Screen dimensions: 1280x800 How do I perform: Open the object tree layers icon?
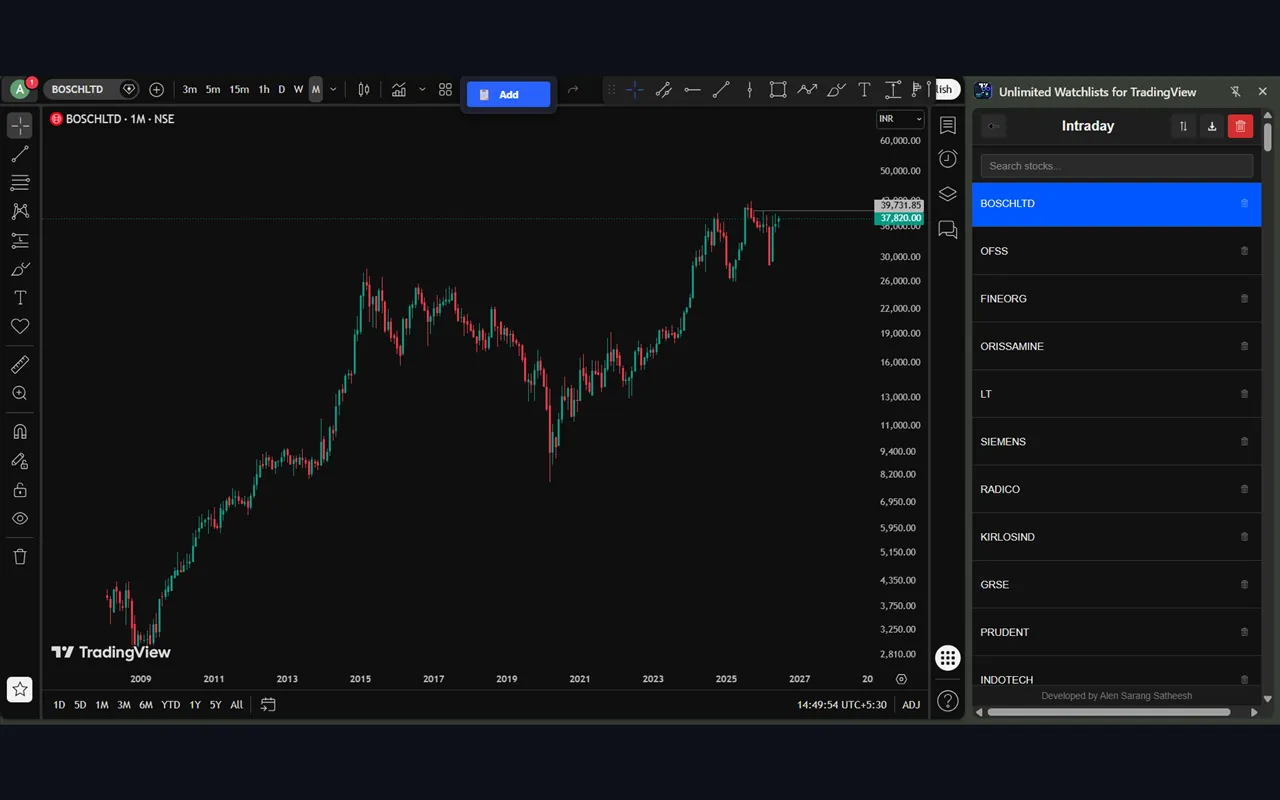[948, 194]
